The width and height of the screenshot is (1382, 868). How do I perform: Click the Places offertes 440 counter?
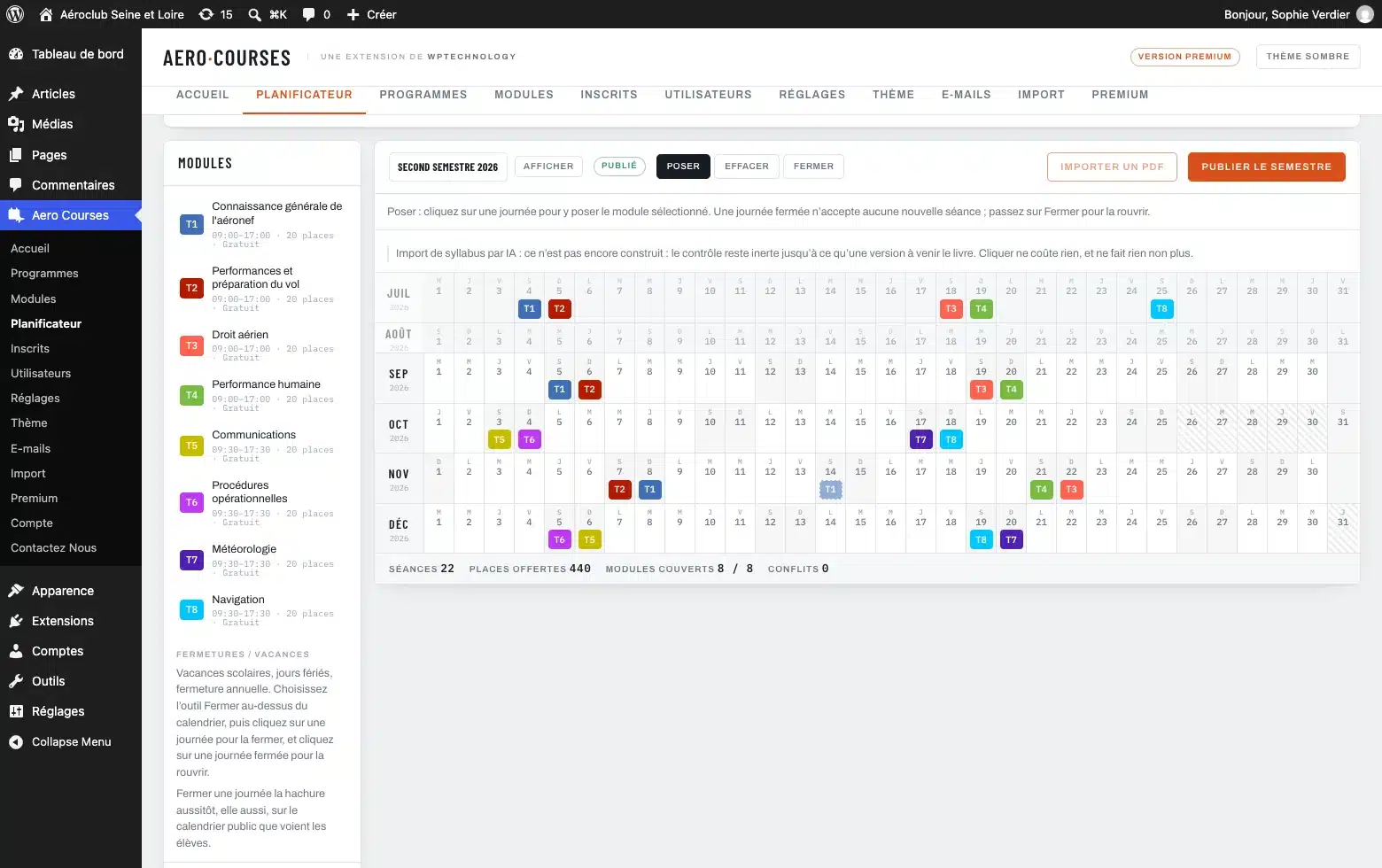[530, 569]
